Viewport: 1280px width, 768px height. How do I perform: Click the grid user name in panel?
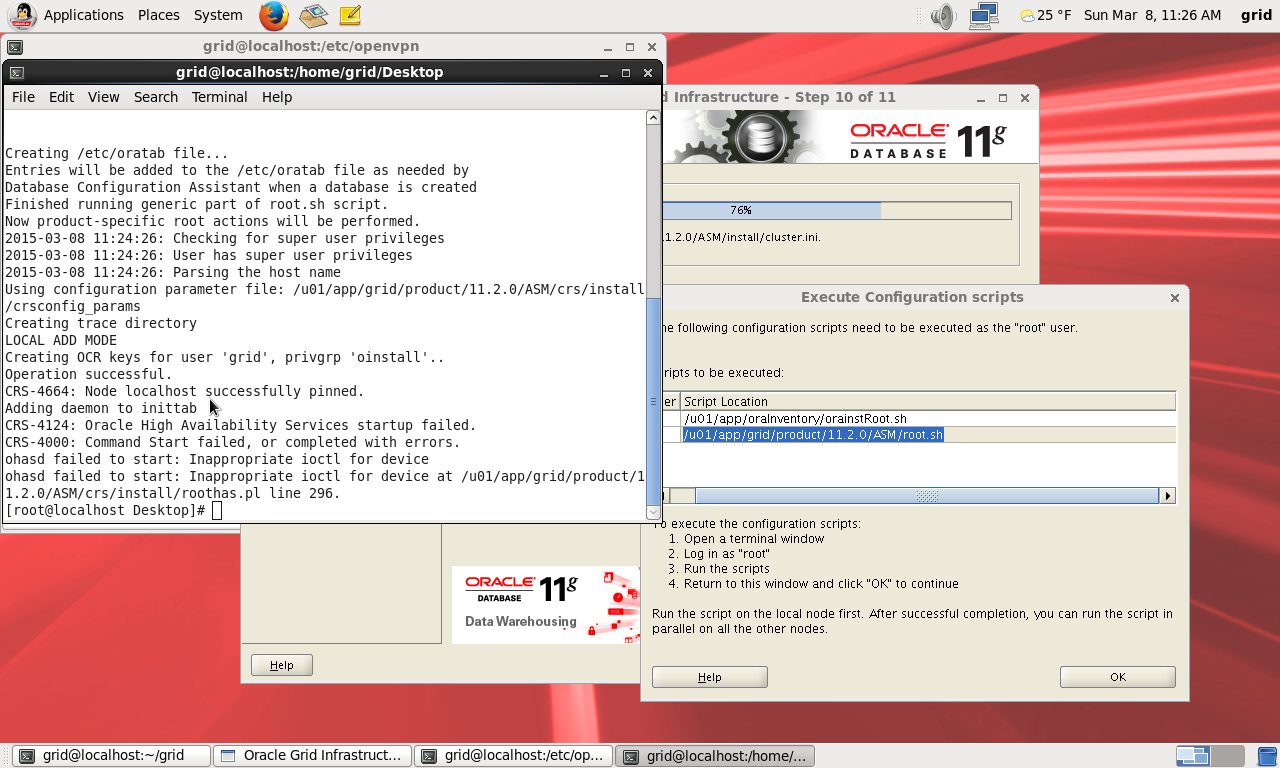point(1256,15)
